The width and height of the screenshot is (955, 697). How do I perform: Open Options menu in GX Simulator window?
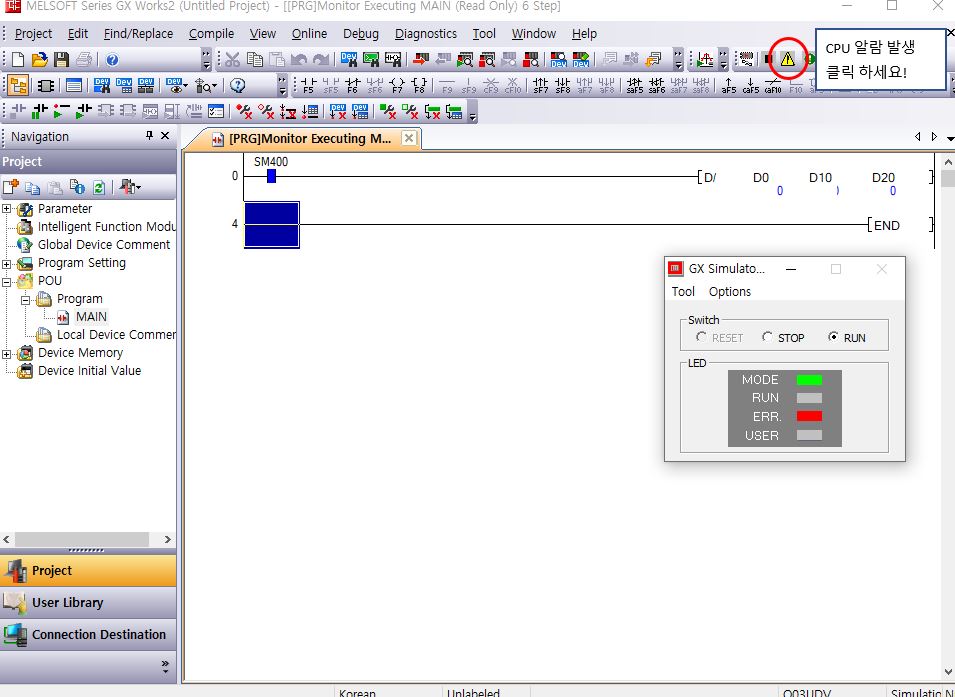[x=730, y=291]
